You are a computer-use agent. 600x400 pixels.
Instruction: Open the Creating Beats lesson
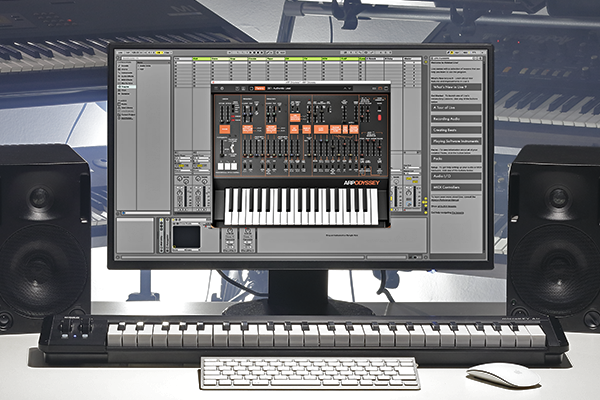[456, 130]
